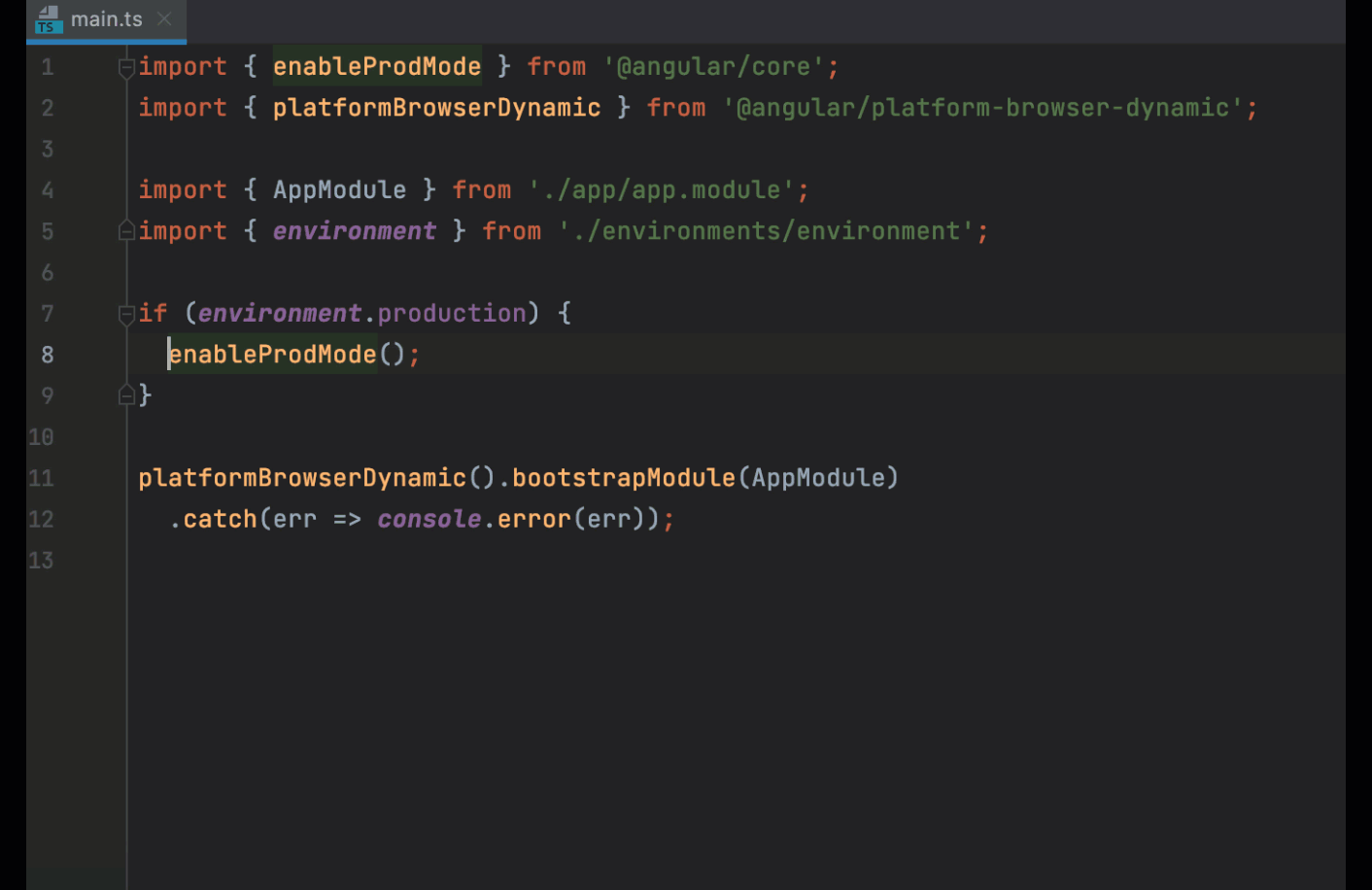The height and width of the screenshot is (890, 1372).
Task: Click the '@angular/core' module path string
Action: pyautogui.click(x=716, y=66)
